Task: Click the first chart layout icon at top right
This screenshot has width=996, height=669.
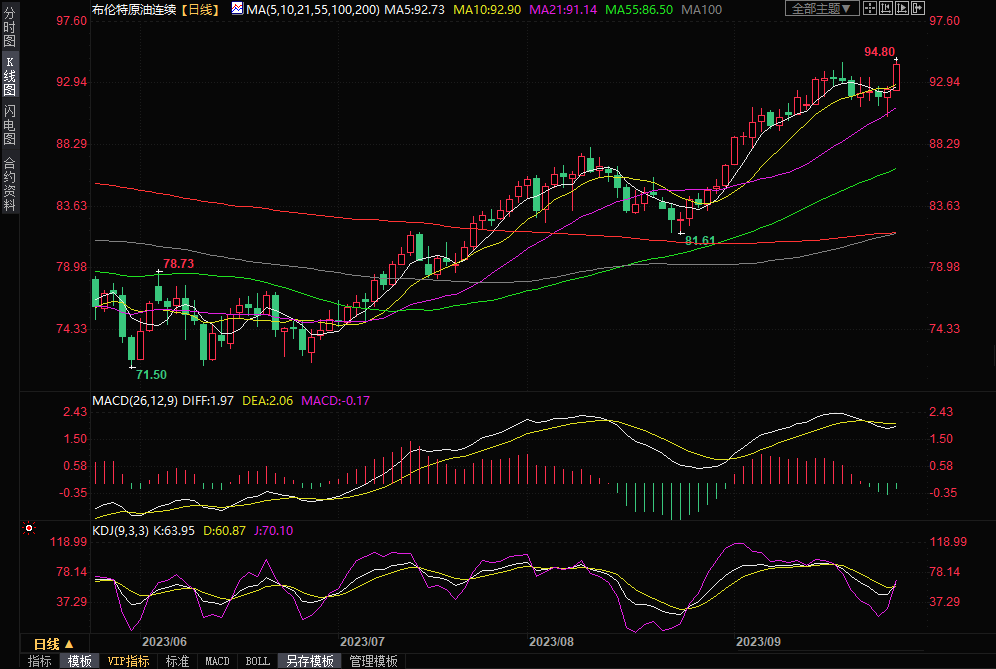Action: coord(872,9)
